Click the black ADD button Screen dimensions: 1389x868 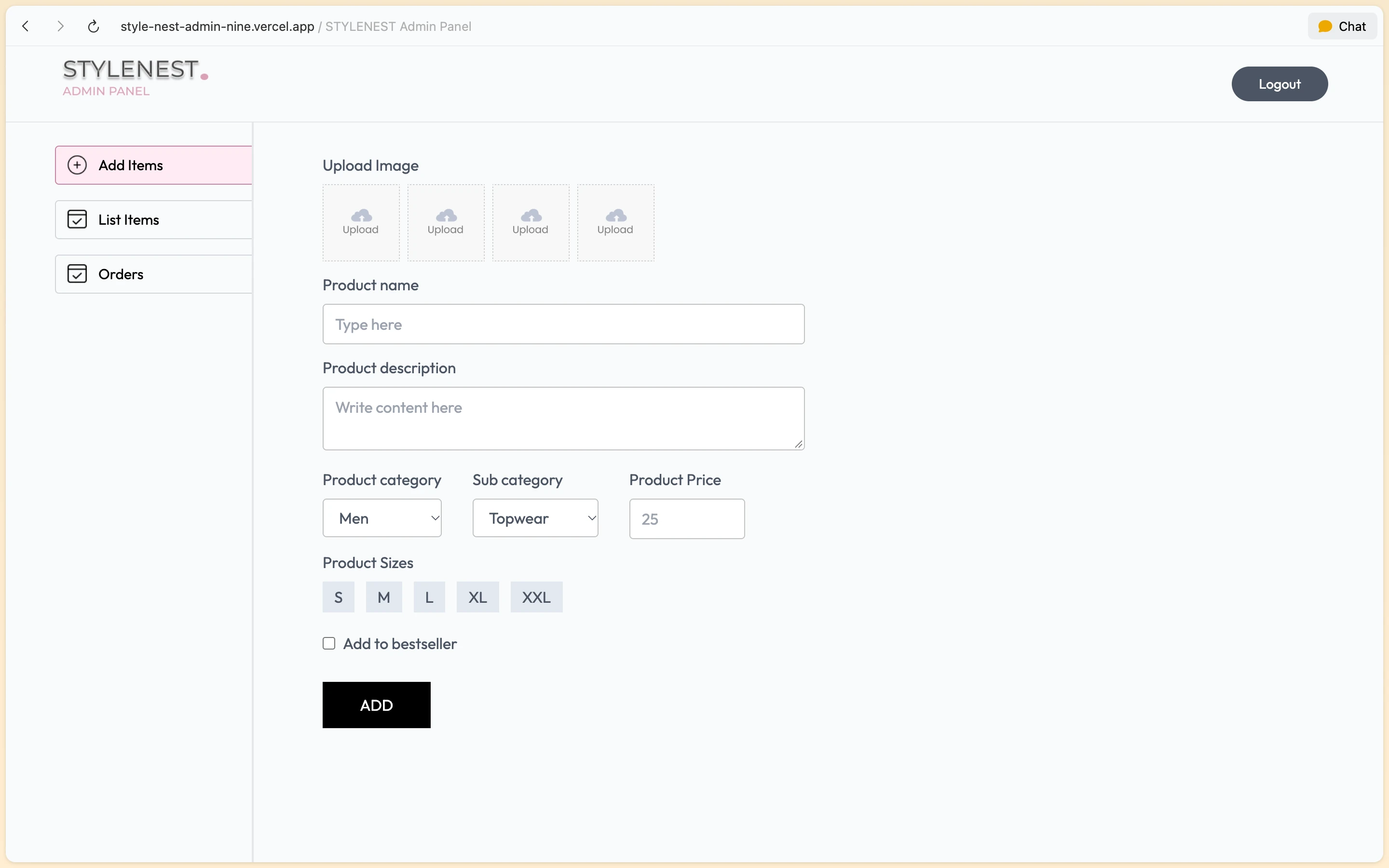[377, 705]
